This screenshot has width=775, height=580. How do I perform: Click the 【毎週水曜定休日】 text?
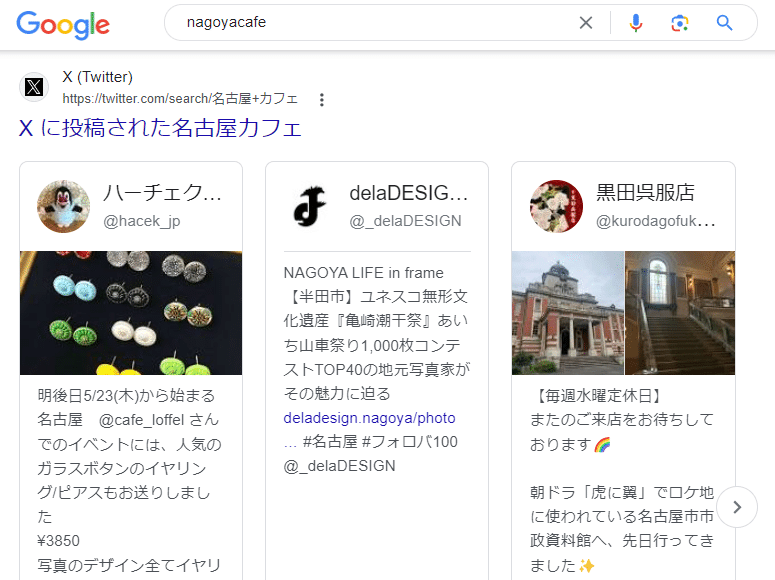click(598, 396)
